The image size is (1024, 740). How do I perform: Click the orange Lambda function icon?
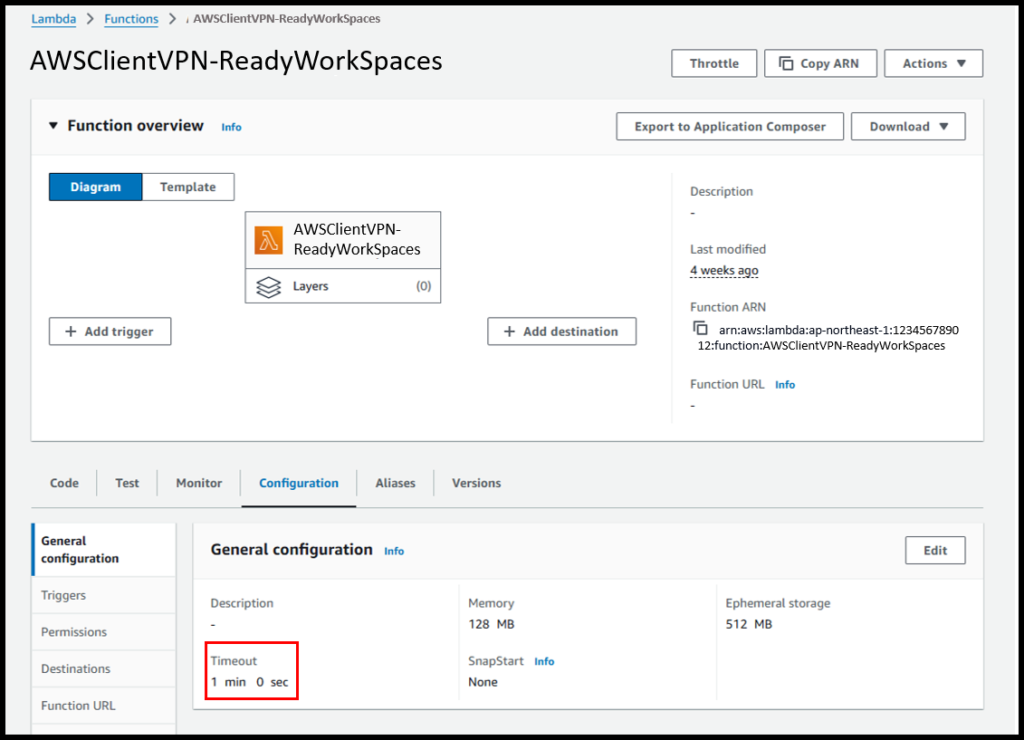[x=269, y=240]
